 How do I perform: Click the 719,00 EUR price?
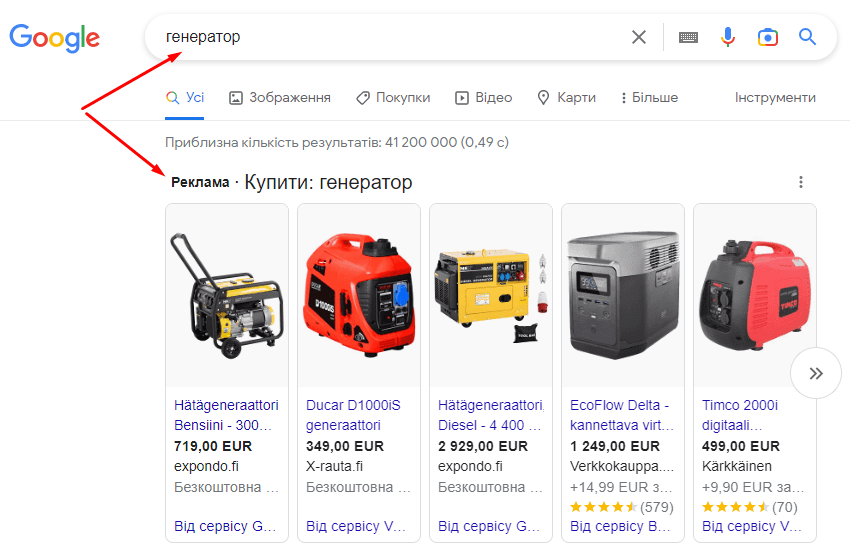[213, 446]
